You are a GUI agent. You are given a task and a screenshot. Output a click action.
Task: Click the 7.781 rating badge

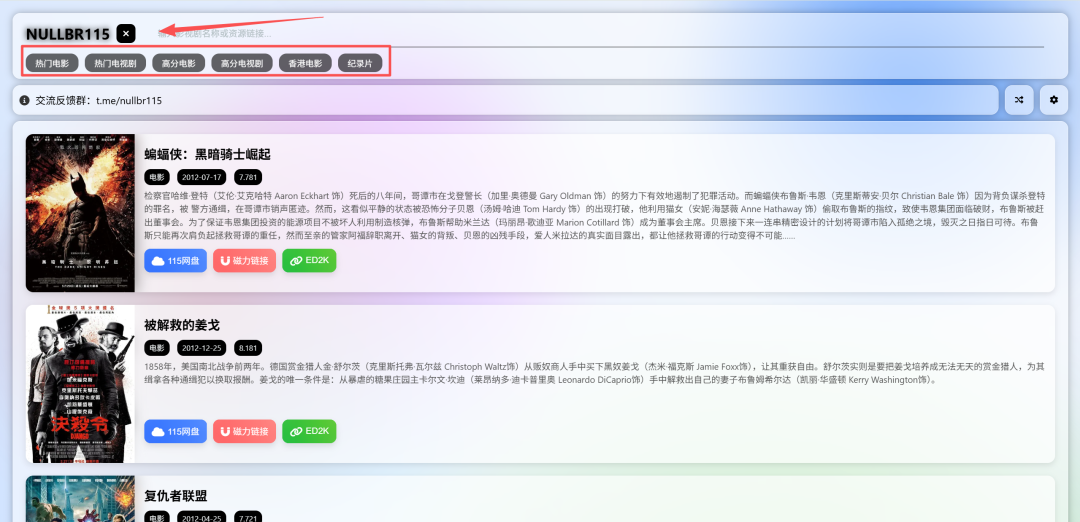pos(248,177)
